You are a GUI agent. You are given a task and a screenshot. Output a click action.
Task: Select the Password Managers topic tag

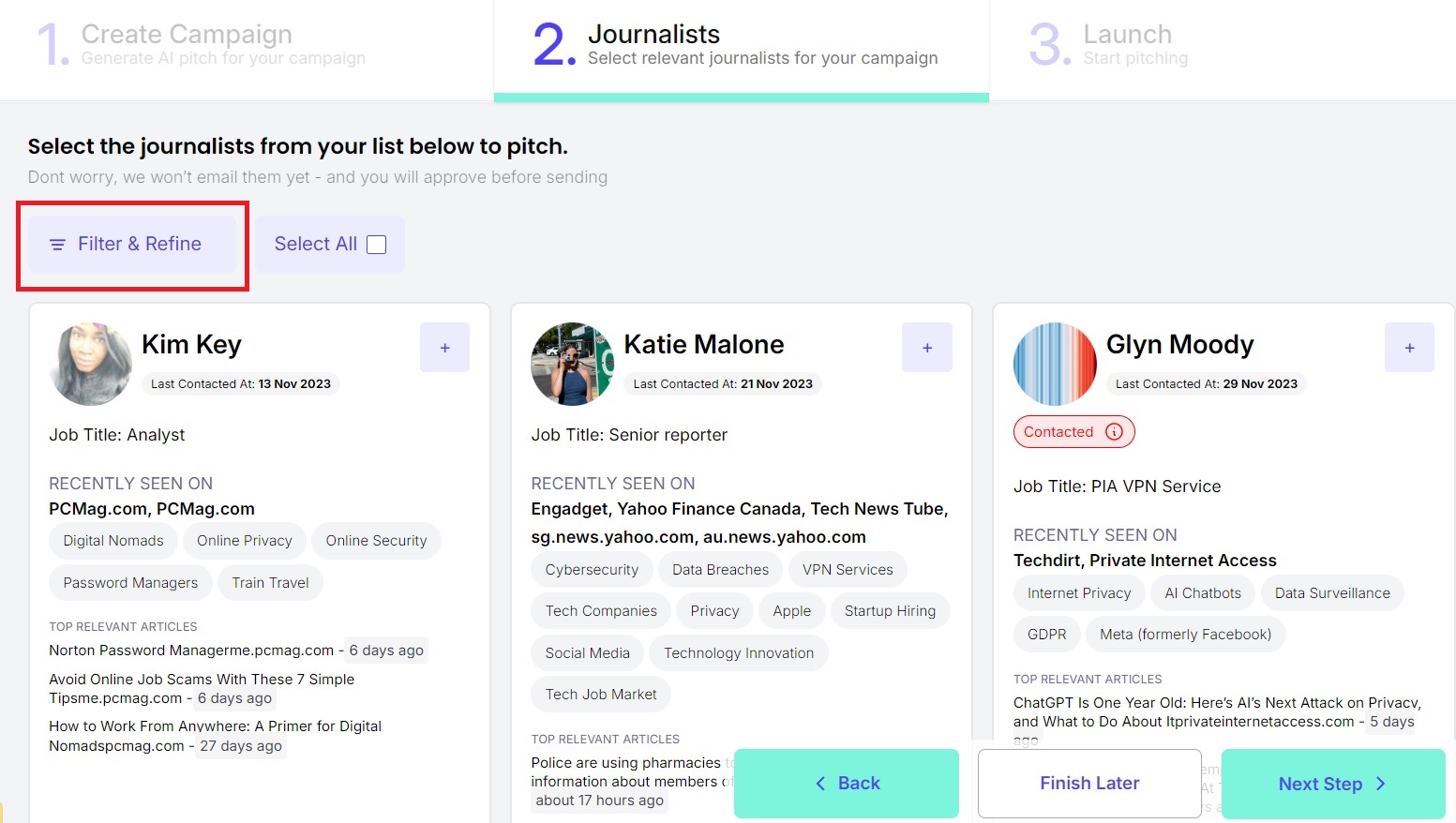(x=130, y=583)
